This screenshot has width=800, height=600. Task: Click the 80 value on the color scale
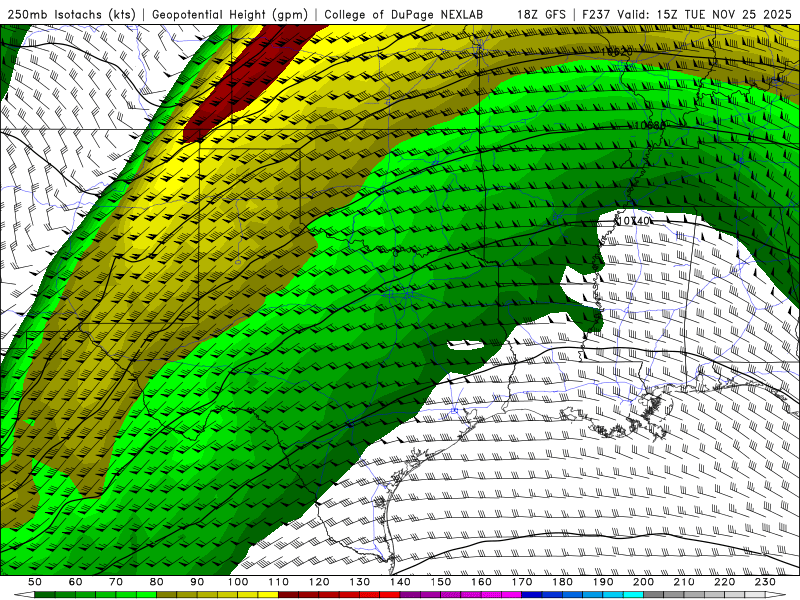pos(157,582)
